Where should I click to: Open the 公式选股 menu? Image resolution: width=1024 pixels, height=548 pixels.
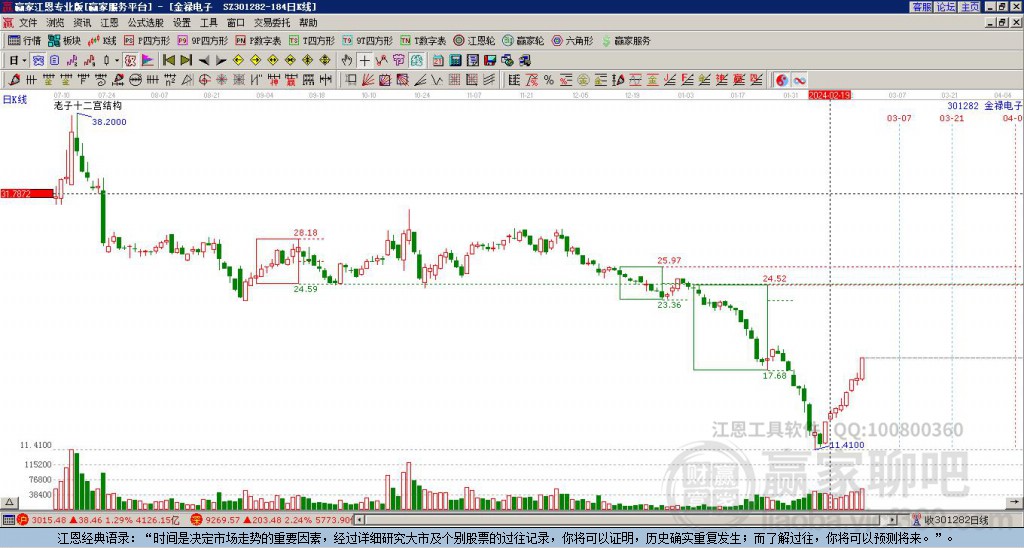(146, 23)
